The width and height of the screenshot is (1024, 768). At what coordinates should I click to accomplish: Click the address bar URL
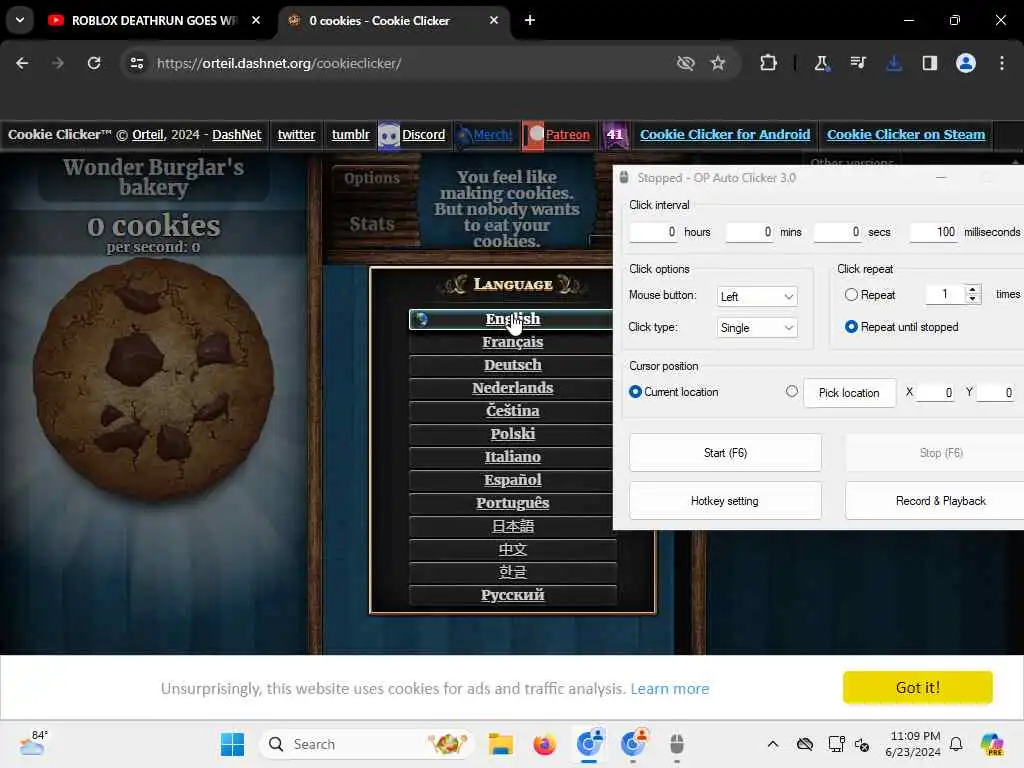point(279,63)
